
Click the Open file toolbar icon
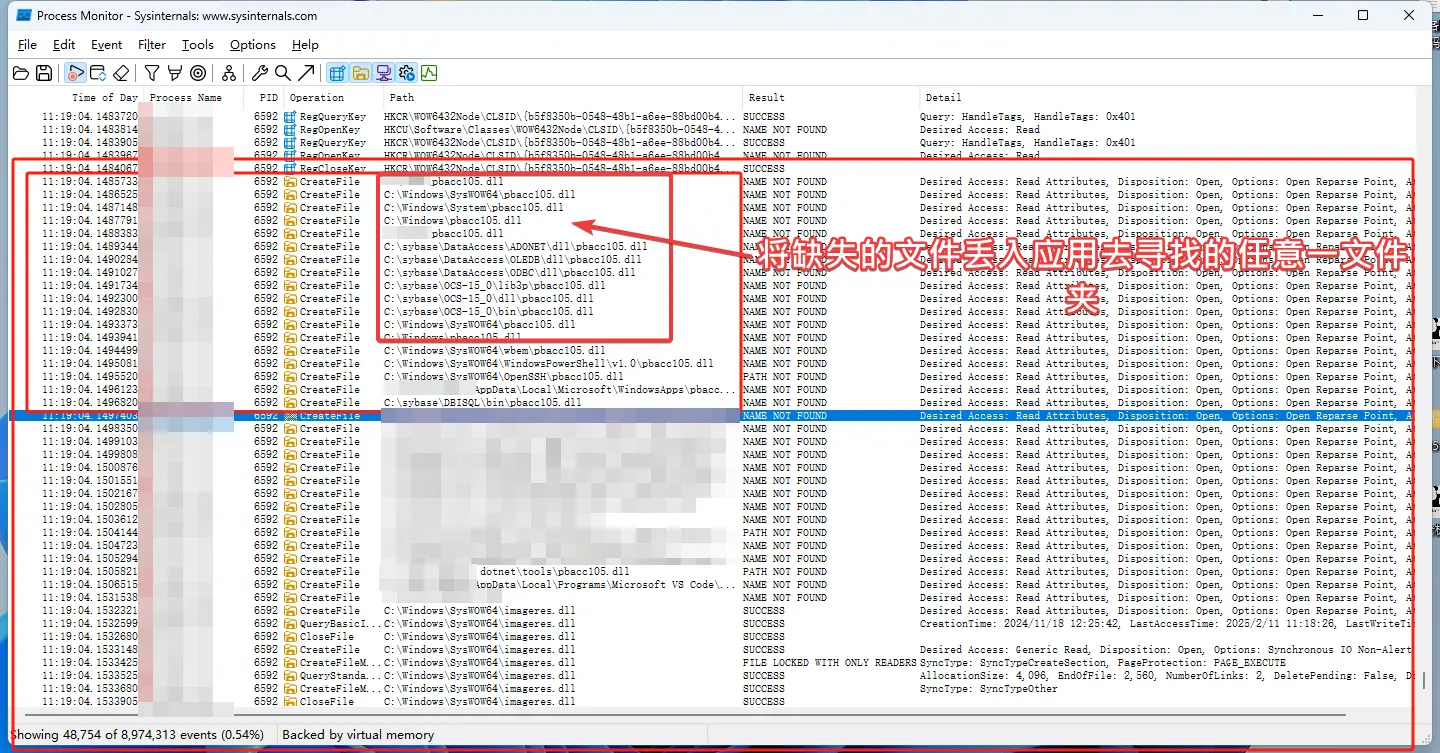pyautogui.click(x=20, y=73)
